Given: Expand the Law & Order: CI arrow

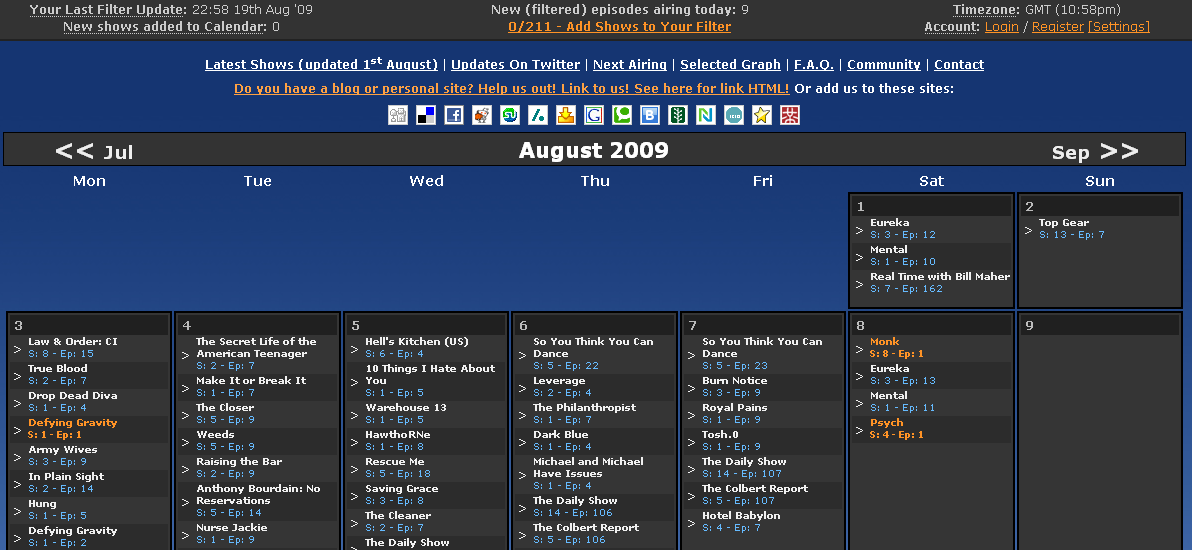Looking at the screenshot, I should (17, 349).
